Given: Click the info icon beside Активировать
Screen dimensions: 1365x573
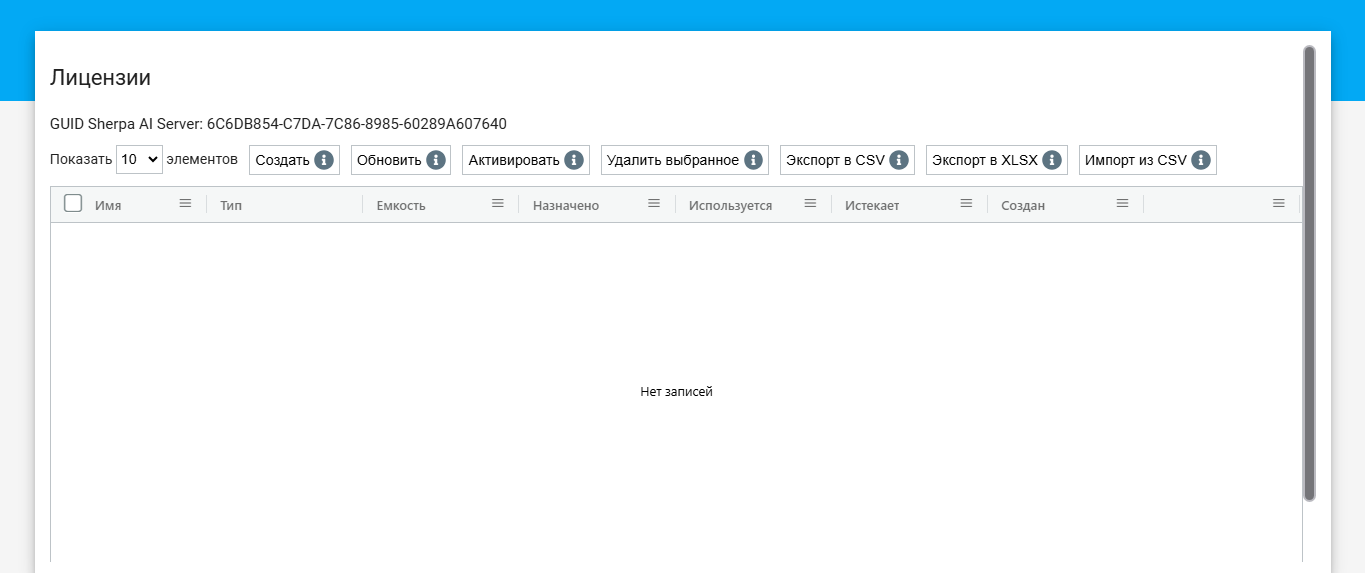Looking at the screenshot, I should [573, 160].
